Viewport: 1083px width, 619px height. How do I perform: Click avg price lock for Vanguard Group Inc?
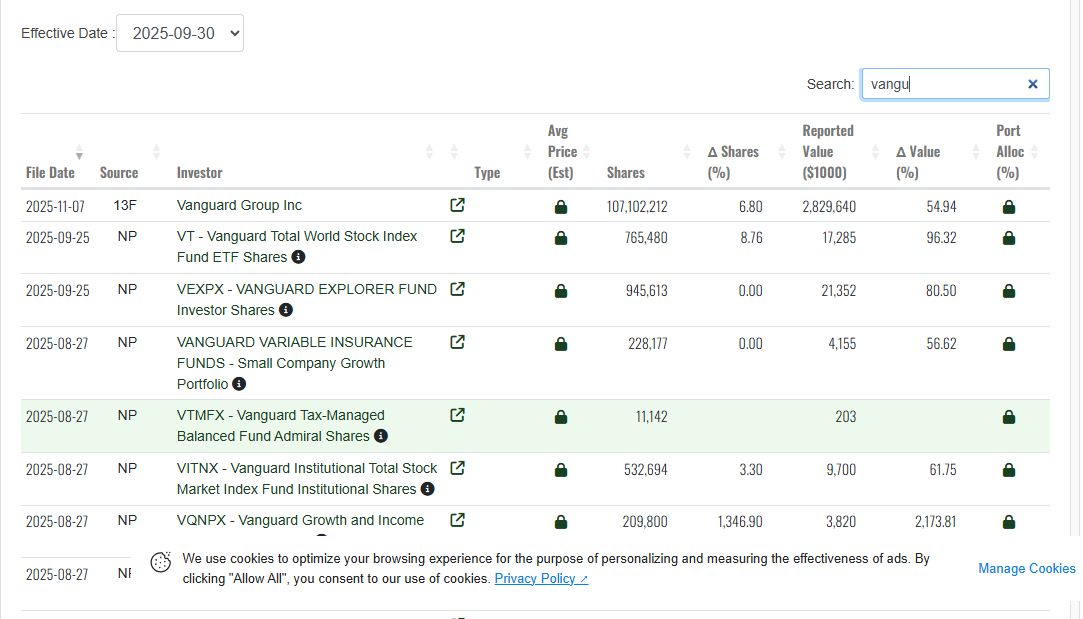click(561, 207)
